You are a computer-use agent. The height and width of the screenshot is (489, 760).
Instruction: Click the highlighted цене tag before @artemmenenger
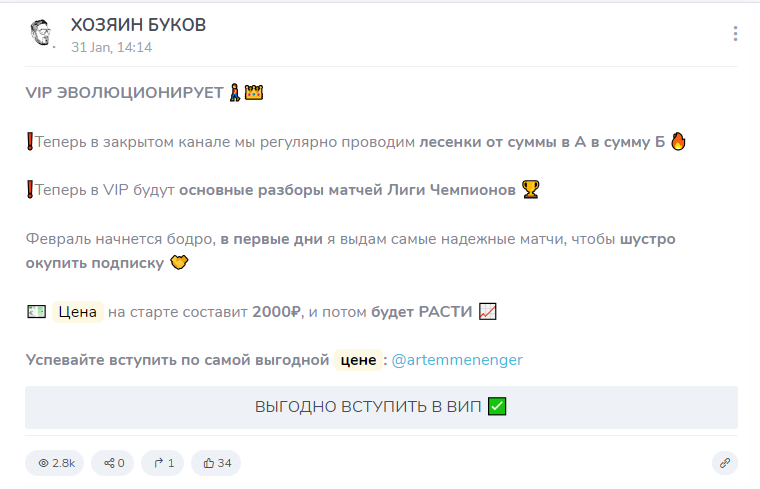[x=358, y=360]
